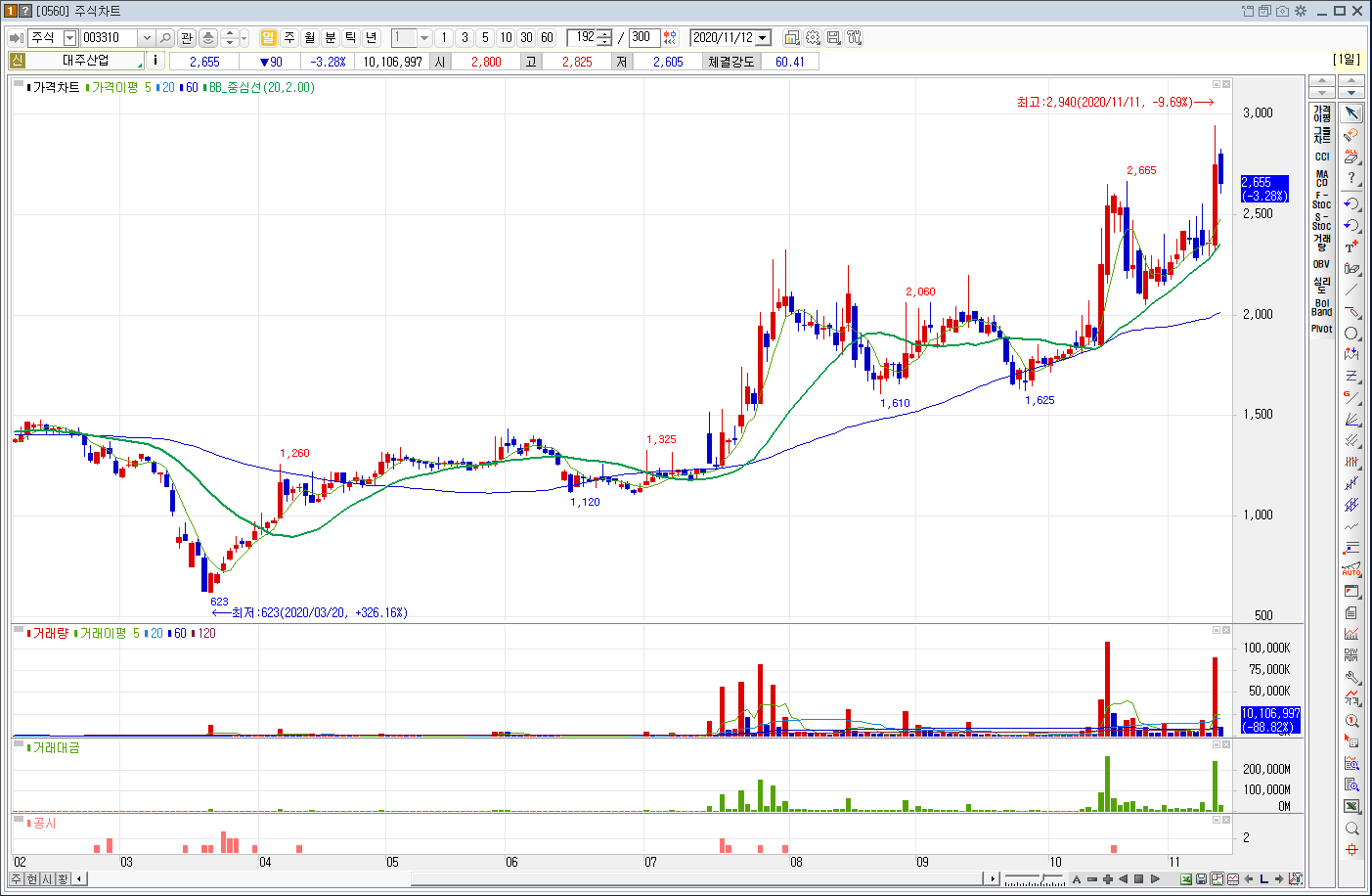Click the 'A' auto-fit icon at bottom
The height and width of the screenshot is (896, 1372).
[x=1077, y=878]
